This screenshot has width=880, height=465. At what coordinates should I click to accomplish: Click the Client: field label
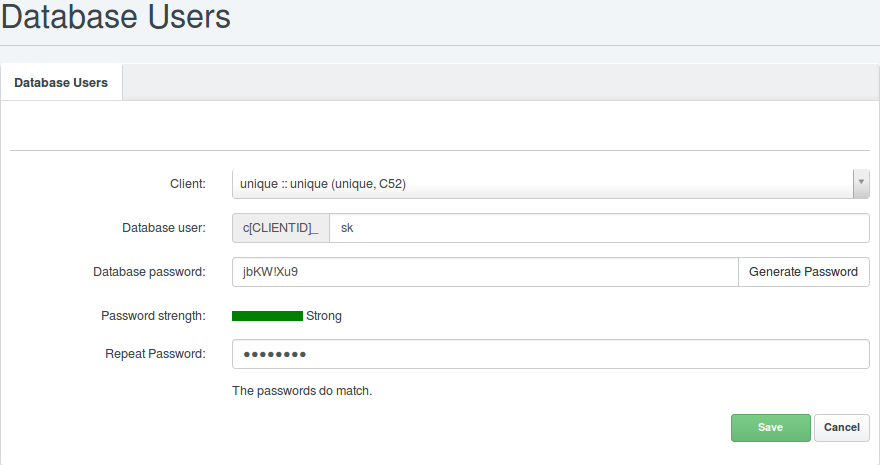pos(188,184)
